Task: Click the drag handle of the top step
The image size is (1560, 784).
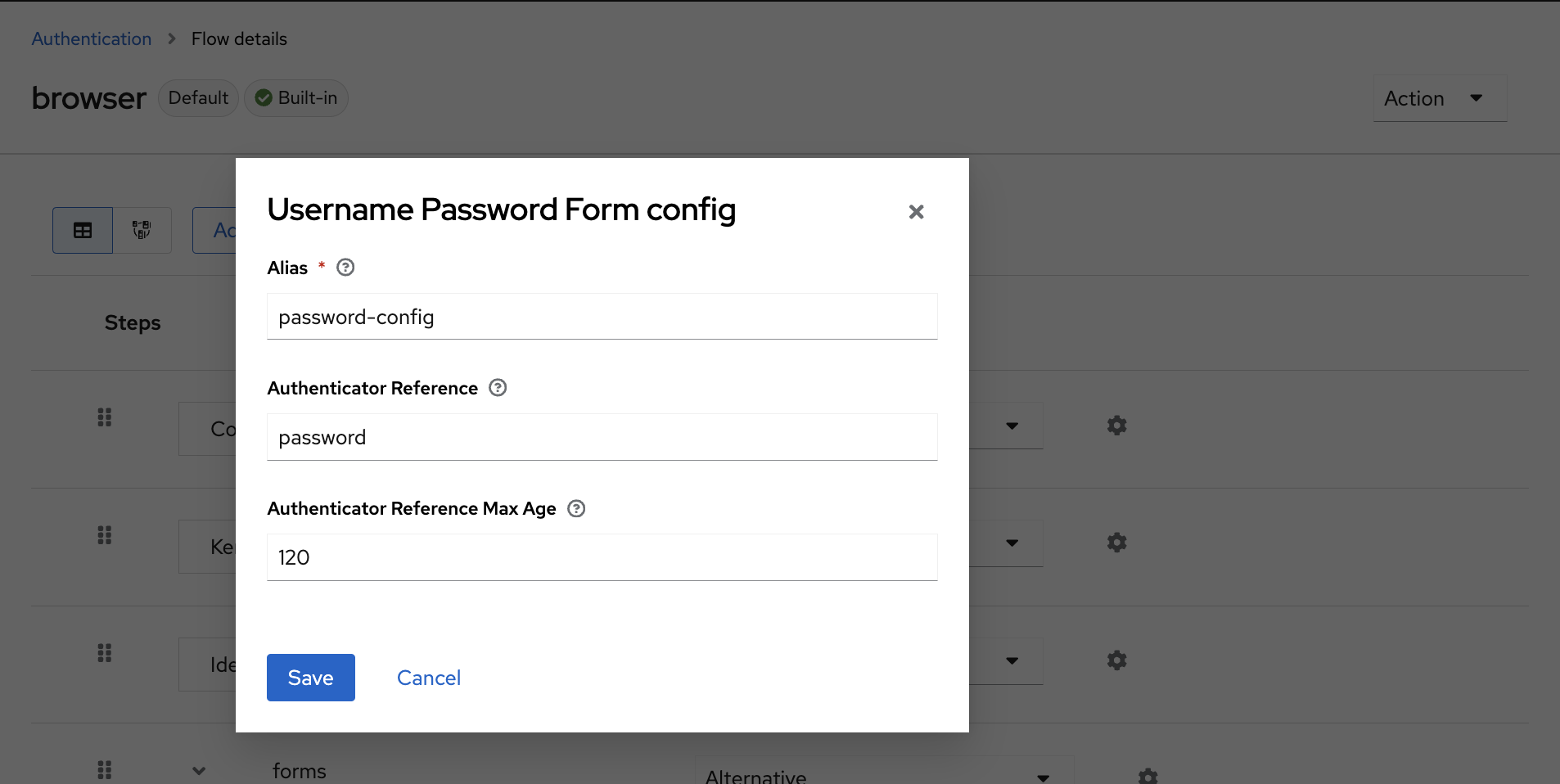Action: click(x=104, y=417)
